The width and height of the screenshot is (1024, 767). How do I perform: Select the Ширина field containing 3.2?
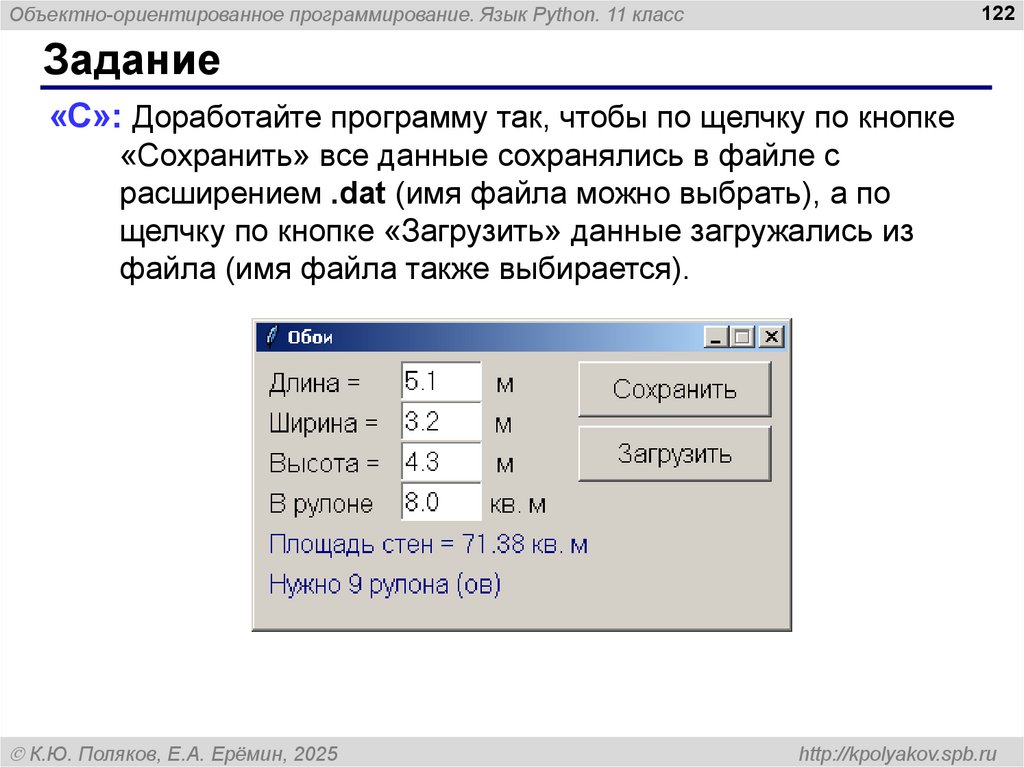(441, 422)
